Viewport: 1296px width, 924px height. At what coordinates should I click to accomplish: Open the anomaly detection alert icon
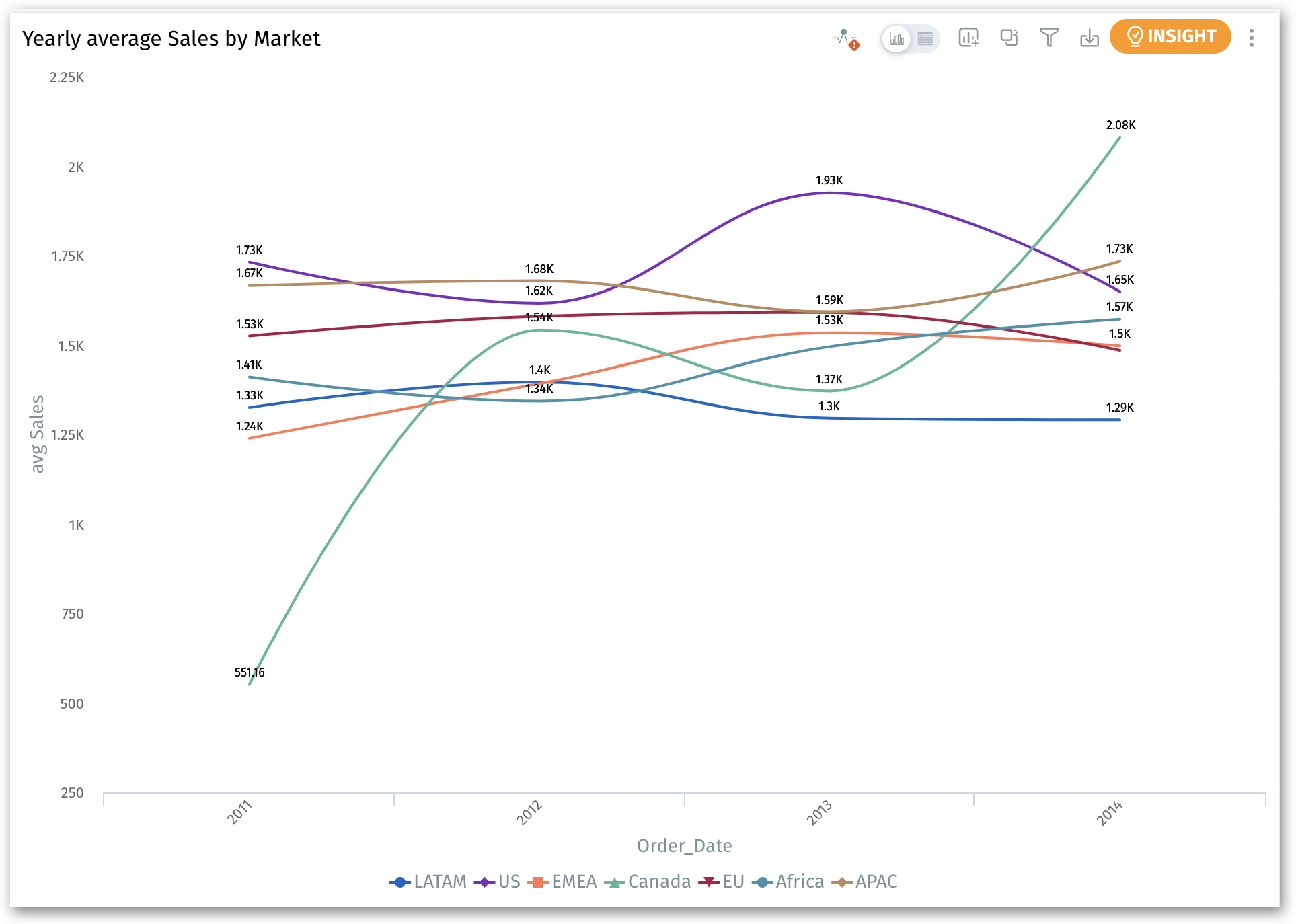point(846,39)
